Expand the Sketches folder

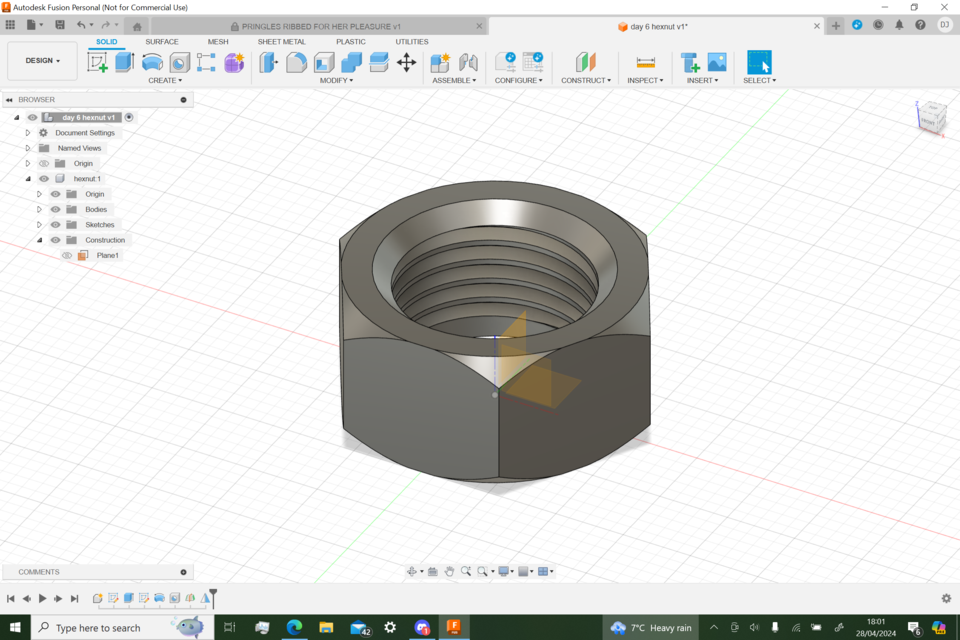39,225
